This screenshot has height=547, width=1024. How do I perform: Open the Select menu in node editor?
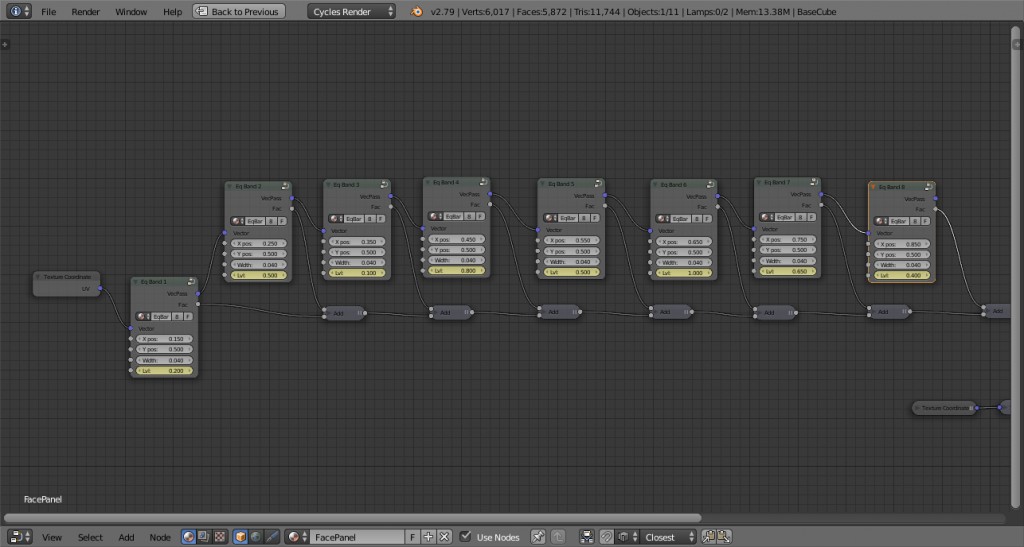[90, 537]
